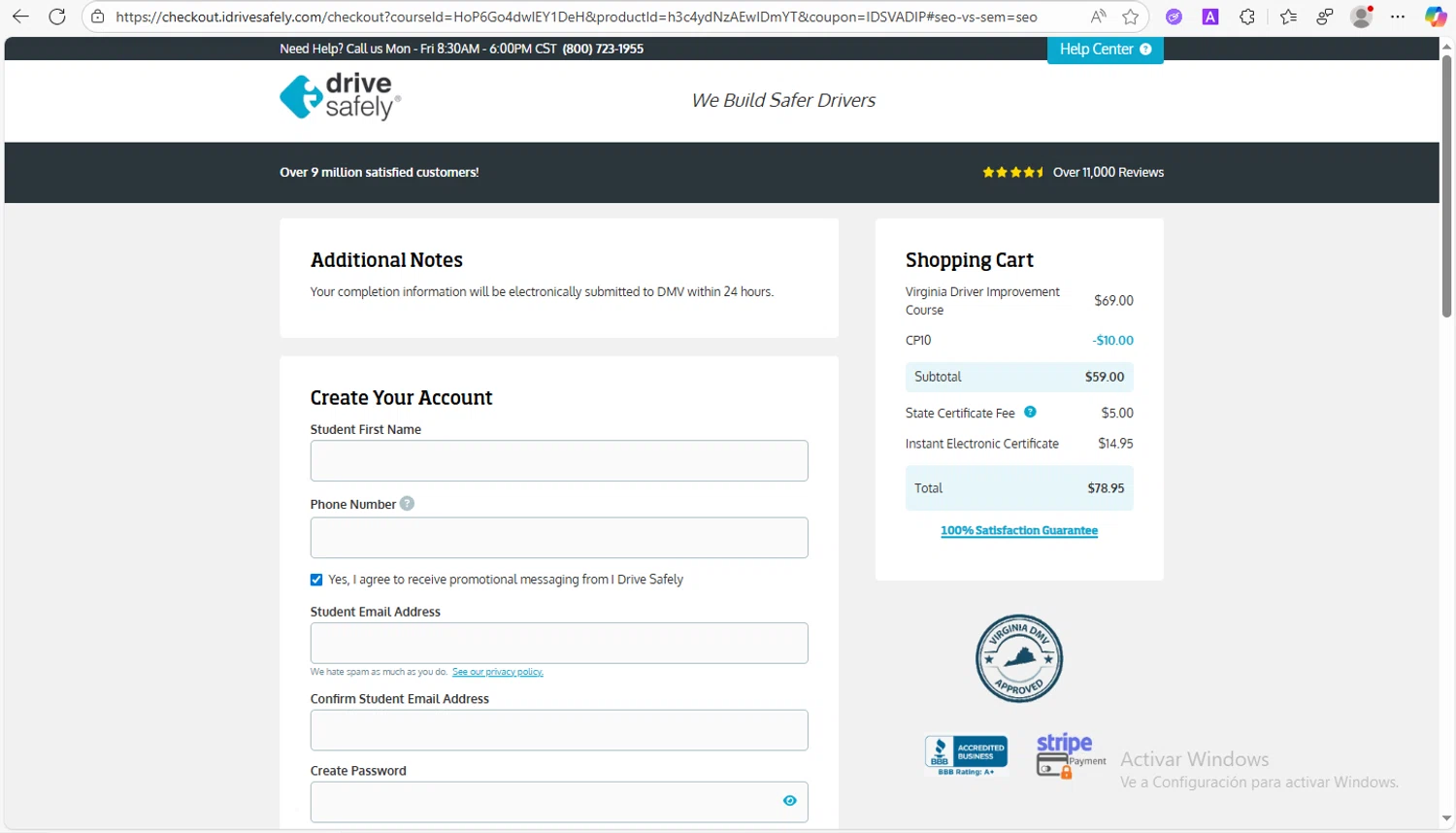Focus the Create Password field
This screenshot has height=833, width=1456.
559,802
